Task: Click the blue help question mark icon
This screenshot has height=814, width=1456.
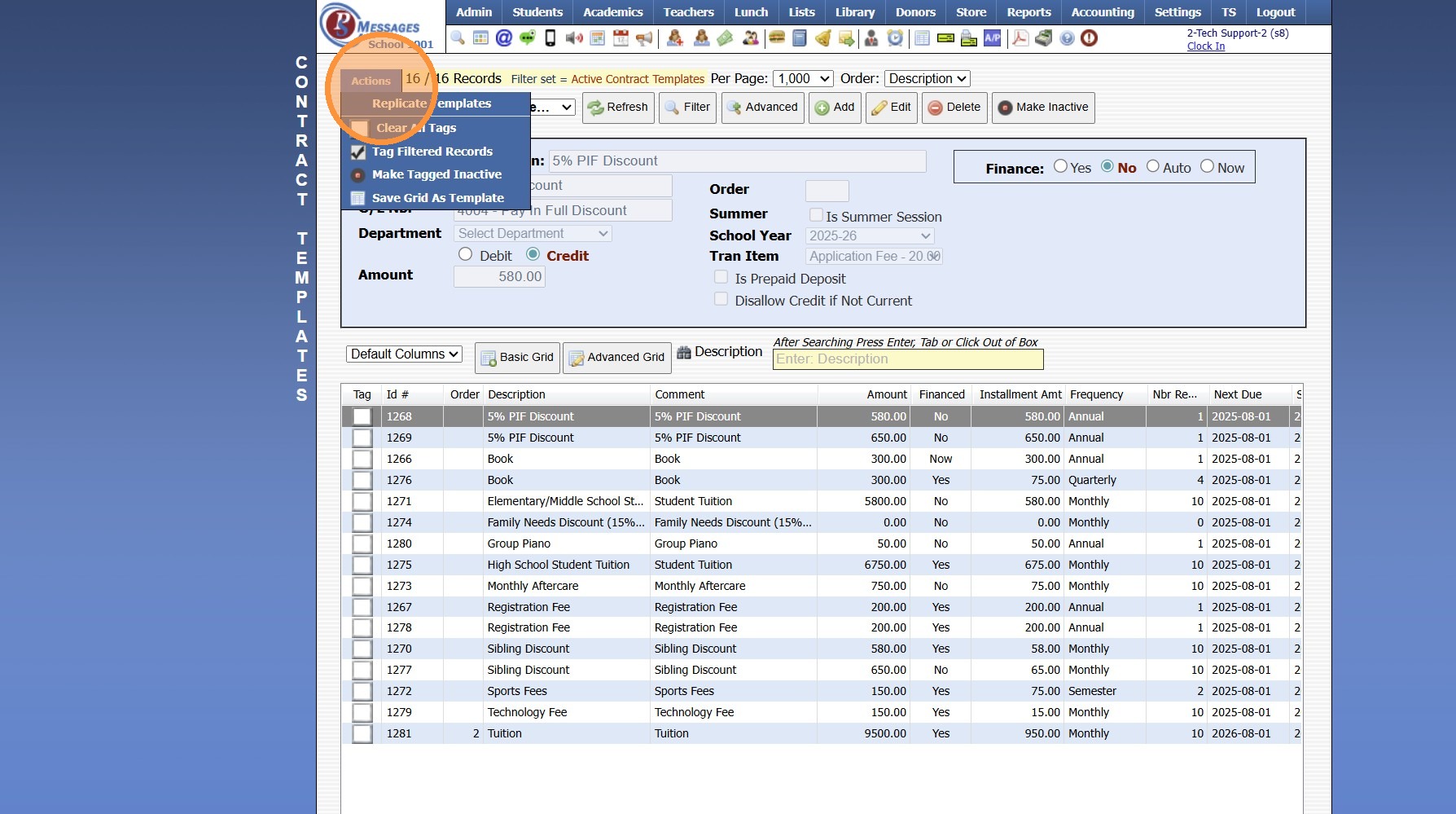Action: 1067,38
